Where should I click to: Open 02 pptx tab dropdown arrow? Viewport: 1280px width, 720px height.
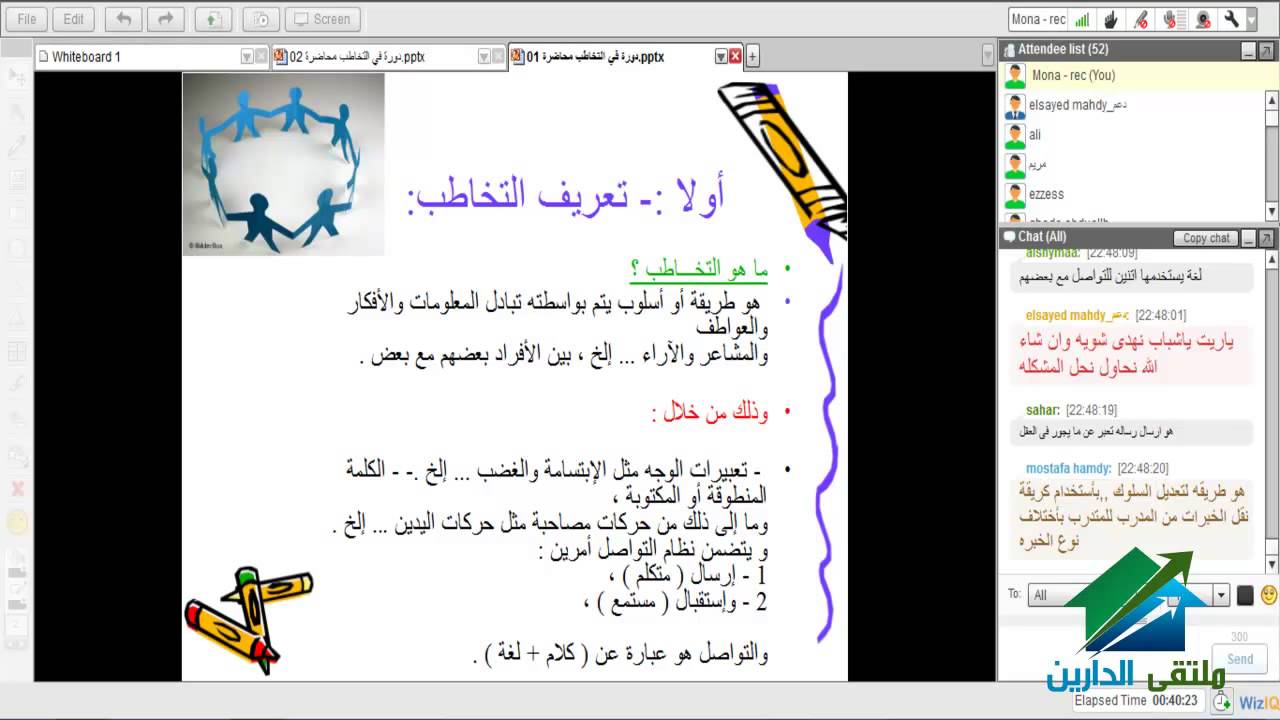(485, 57)
